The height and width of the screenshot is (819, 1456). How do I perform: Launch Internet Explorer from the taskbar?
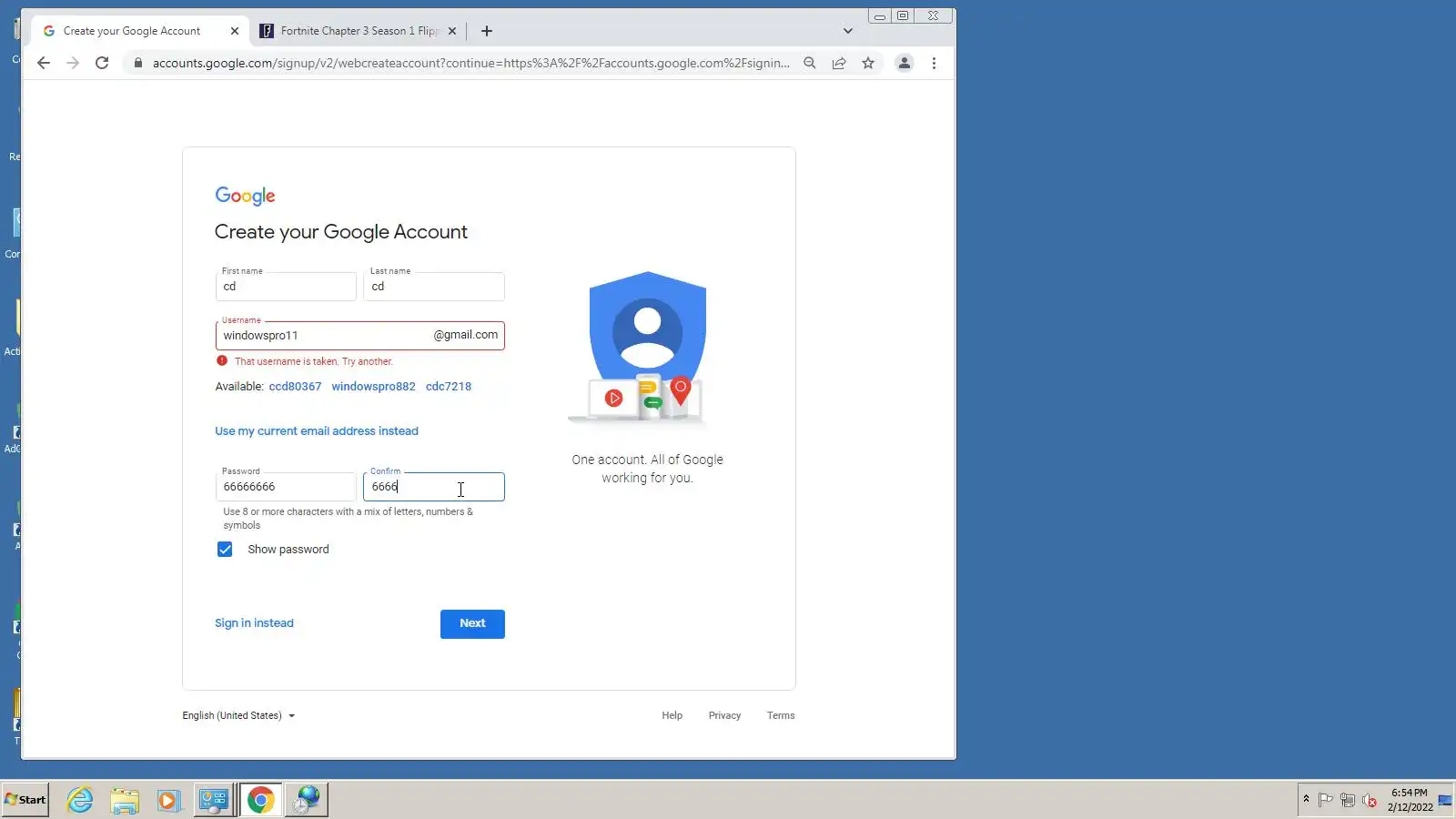click(80, 800)
